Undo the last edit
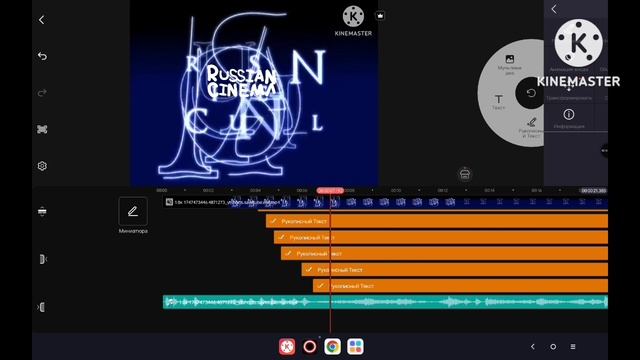Viewport: 640px width, 360px height. [x=42, y=56]
